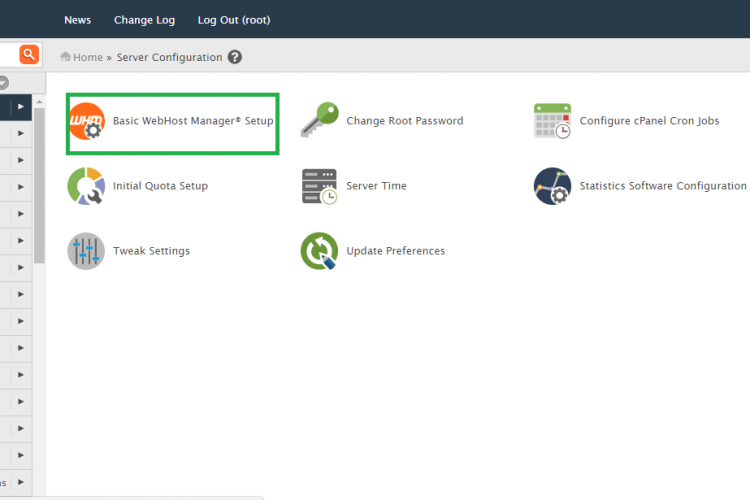Expand the highlighted dark sidebar category arrow
Viewport: 750px width, 500px height.
(x=20, y=107)
